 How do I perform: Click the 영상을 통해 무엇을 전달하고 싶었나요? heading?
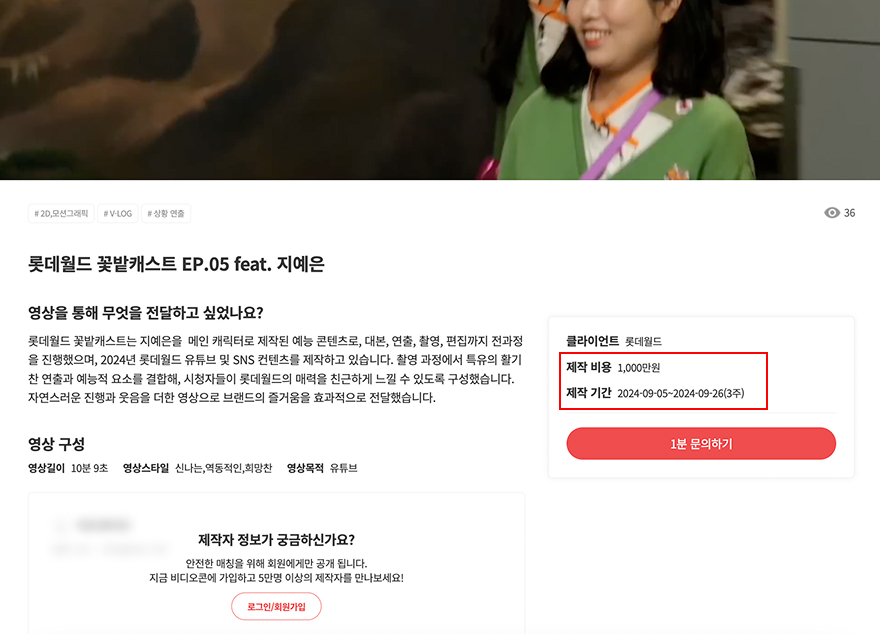146,313
